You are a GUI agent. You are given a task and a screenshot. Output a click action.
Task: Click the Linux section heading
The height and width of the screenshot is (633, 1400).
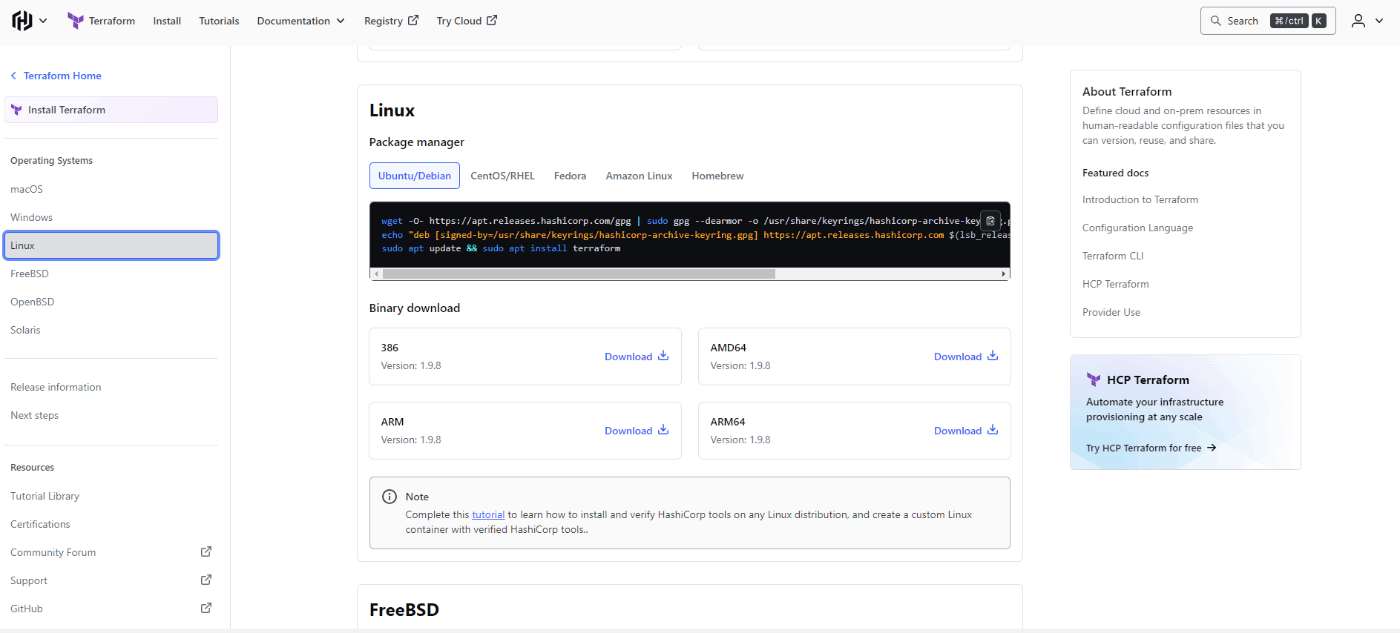click(x=392, y=111)
